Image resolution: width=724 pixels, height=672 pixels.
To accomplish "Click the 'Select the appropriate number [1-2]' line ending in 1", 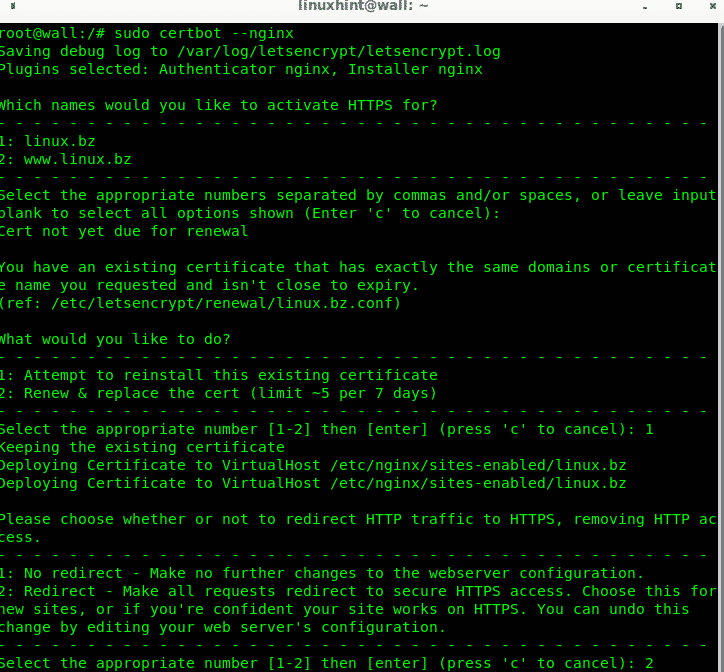I will [x=326, y=430].
